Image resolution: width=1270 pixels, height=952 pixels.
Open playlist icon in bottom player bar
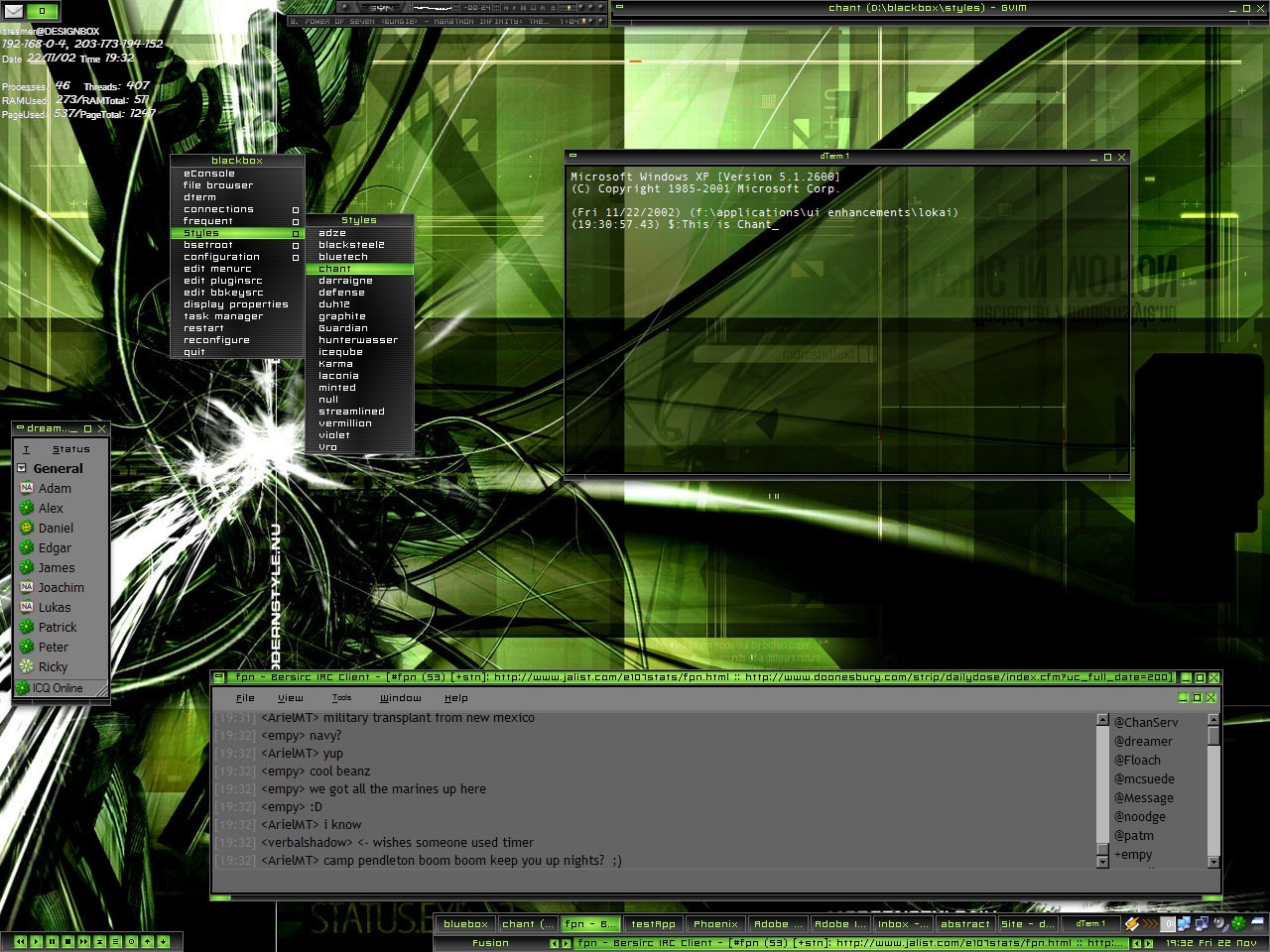(115, 941)
